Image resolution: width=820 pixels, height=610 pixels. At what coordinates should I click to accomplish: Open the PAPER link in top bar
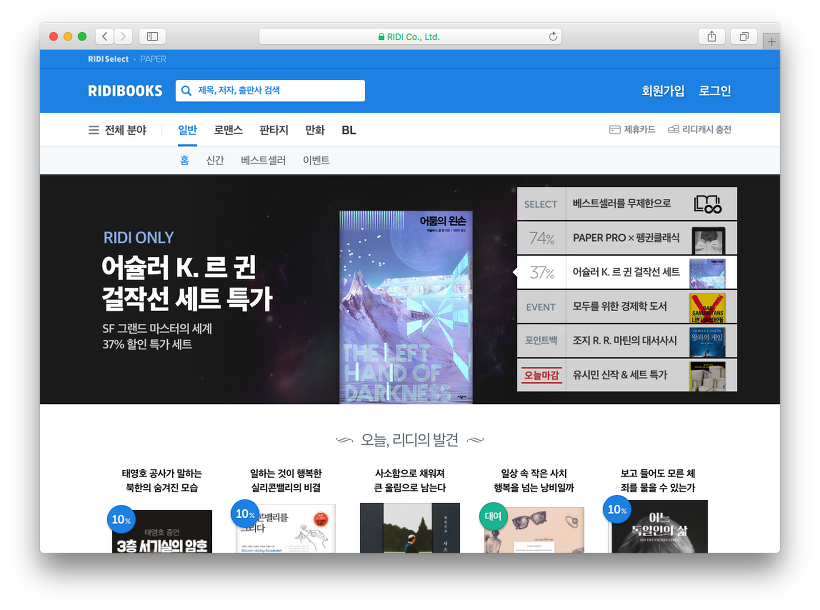point(153,59)
